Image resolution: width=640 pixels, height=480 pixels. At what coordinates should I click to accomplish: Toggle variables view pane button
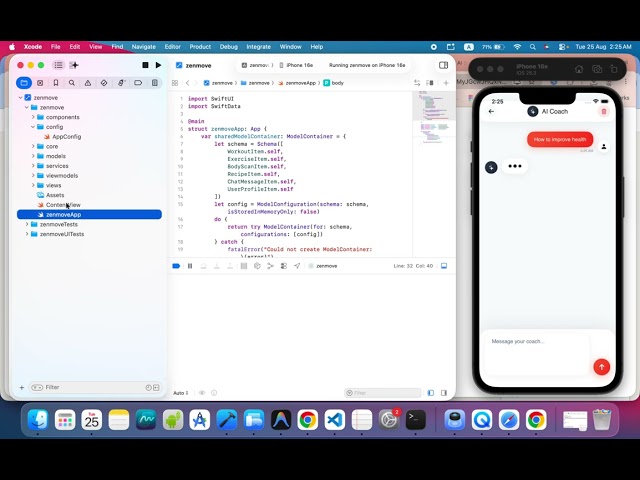pyautogui.click(x=431, y=393)
